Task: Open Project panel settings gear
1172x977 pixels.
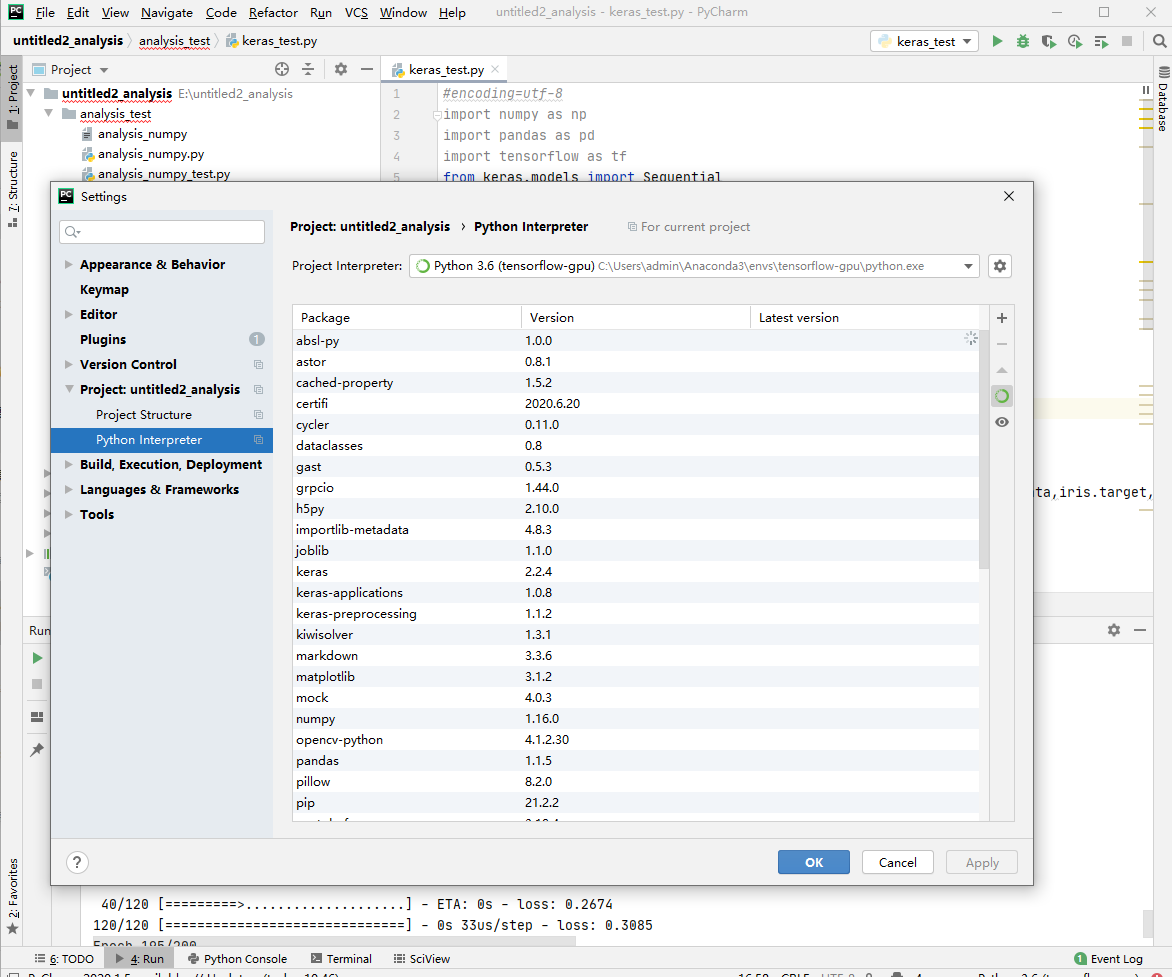Action: pos(341,69)
